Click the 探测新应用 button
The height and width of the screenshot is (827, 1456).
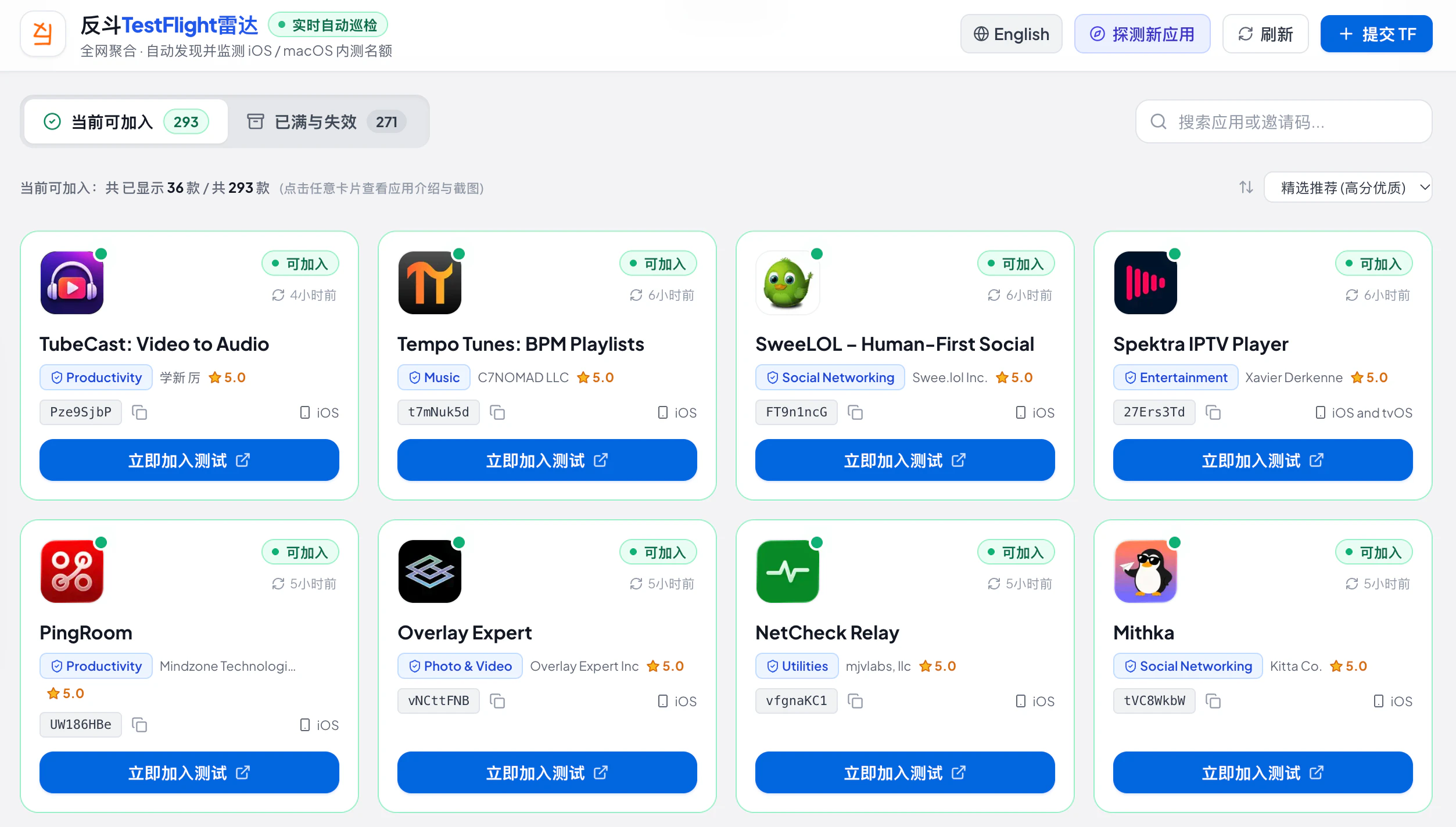1142,34
